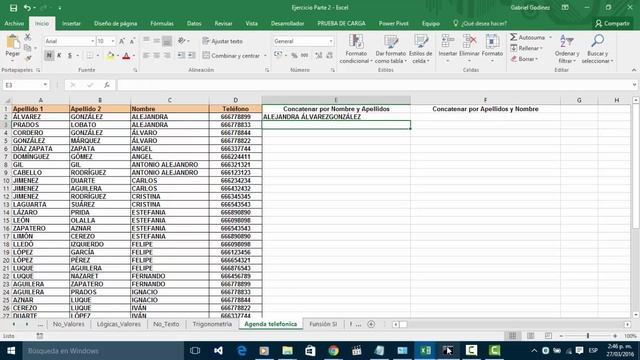Align text left in cell
This screenshot has height=360, width=640.
pyautogui.click(x=146, y=56)
